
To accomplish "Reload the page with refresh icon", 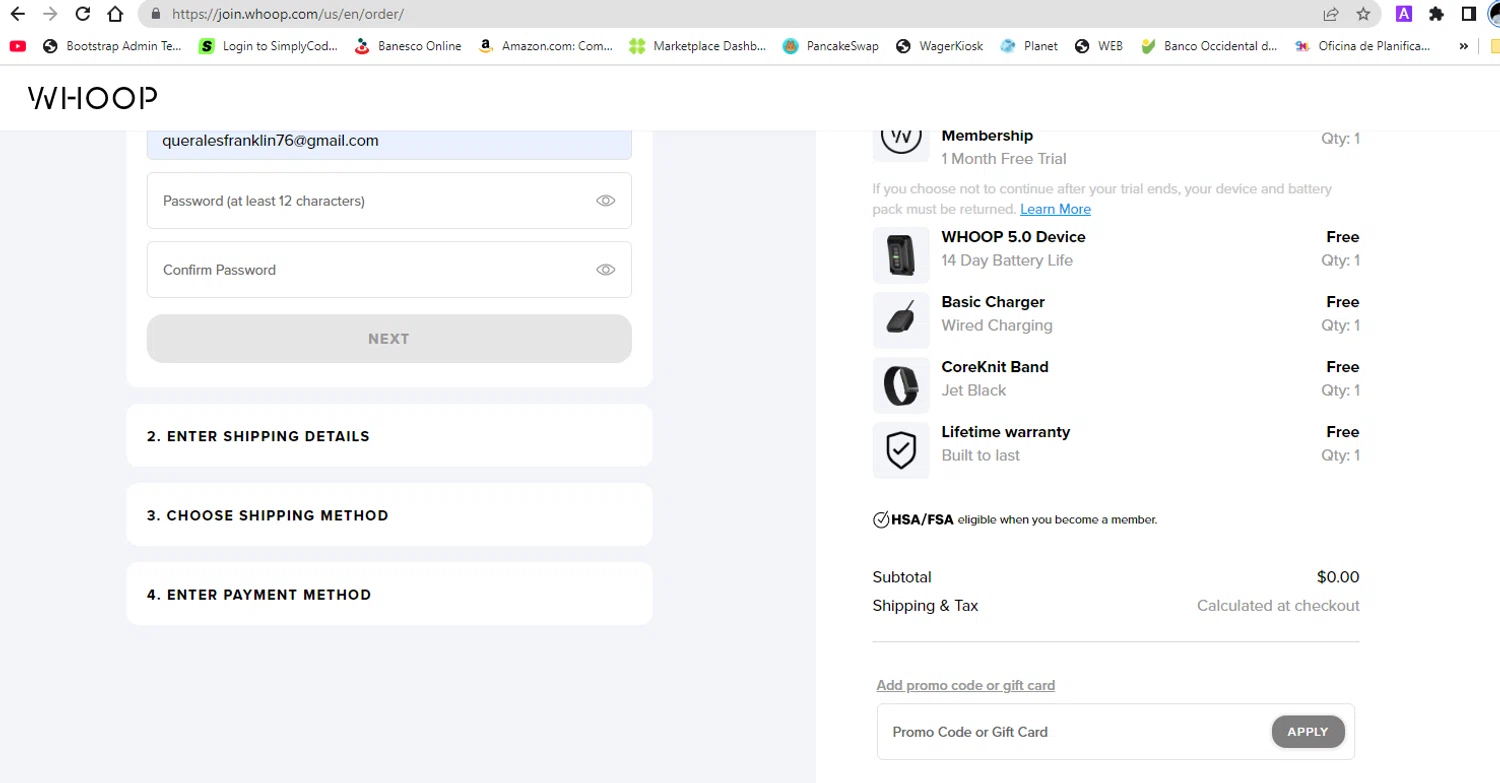I will coord(83,14).
